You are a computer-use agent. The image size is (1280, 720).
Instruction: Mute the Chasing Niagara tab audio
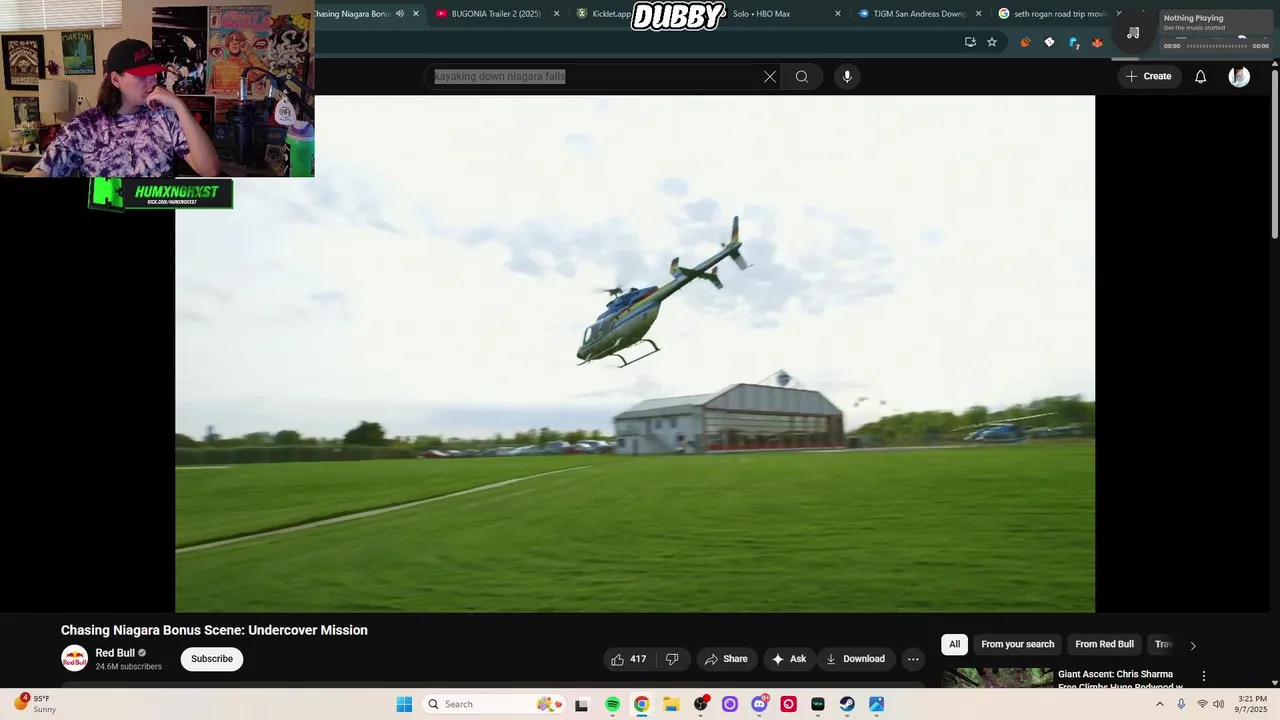tap(400, 14)
